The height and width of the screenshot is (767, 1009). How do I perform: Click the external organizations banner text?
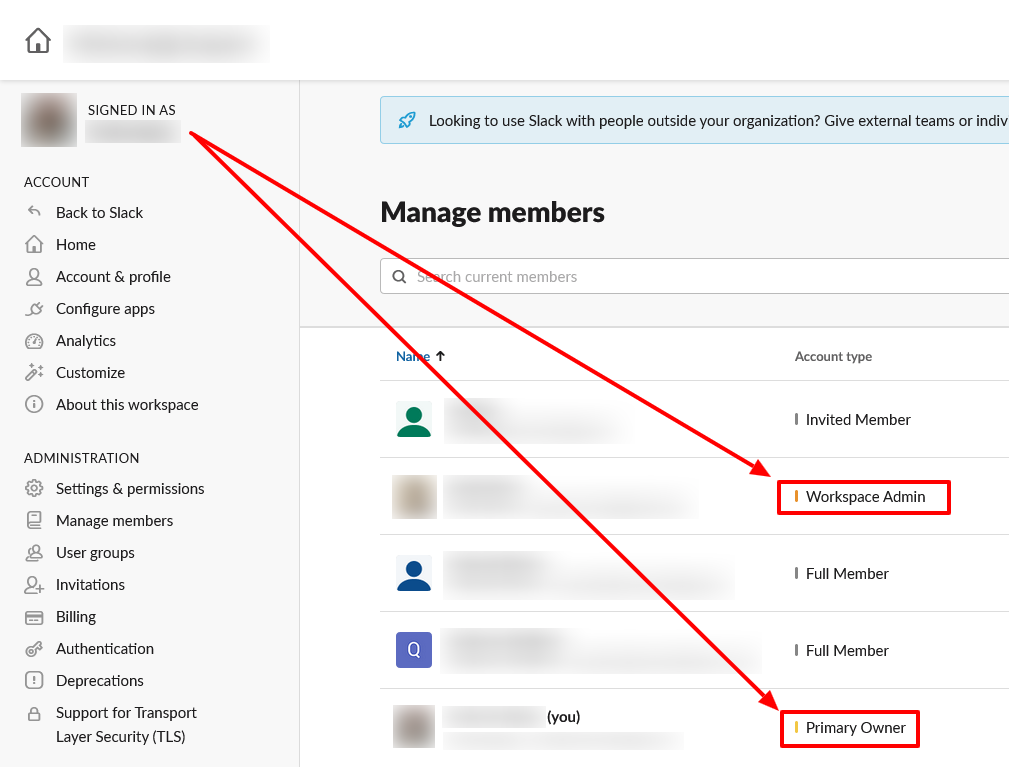[718, 120]
